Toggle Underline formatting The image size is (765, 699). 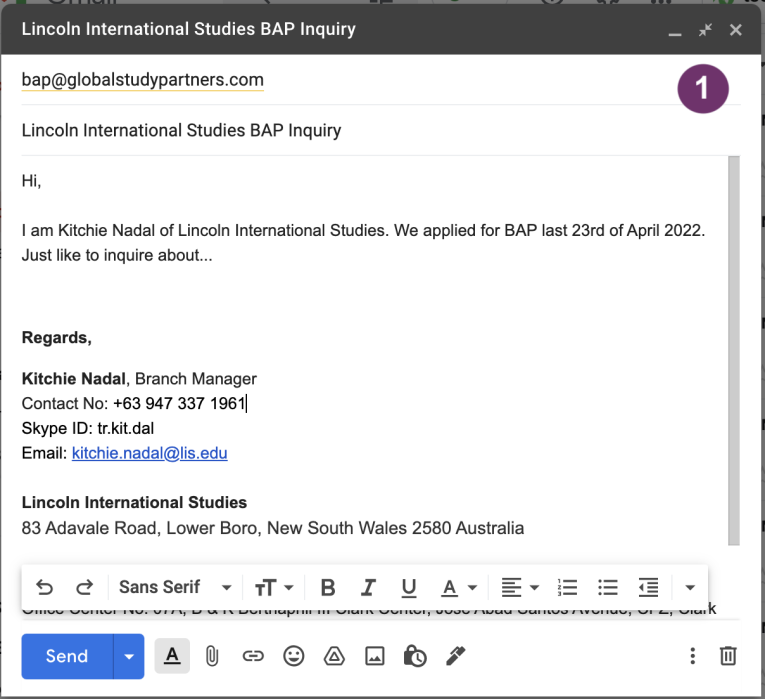coord(409,587)
